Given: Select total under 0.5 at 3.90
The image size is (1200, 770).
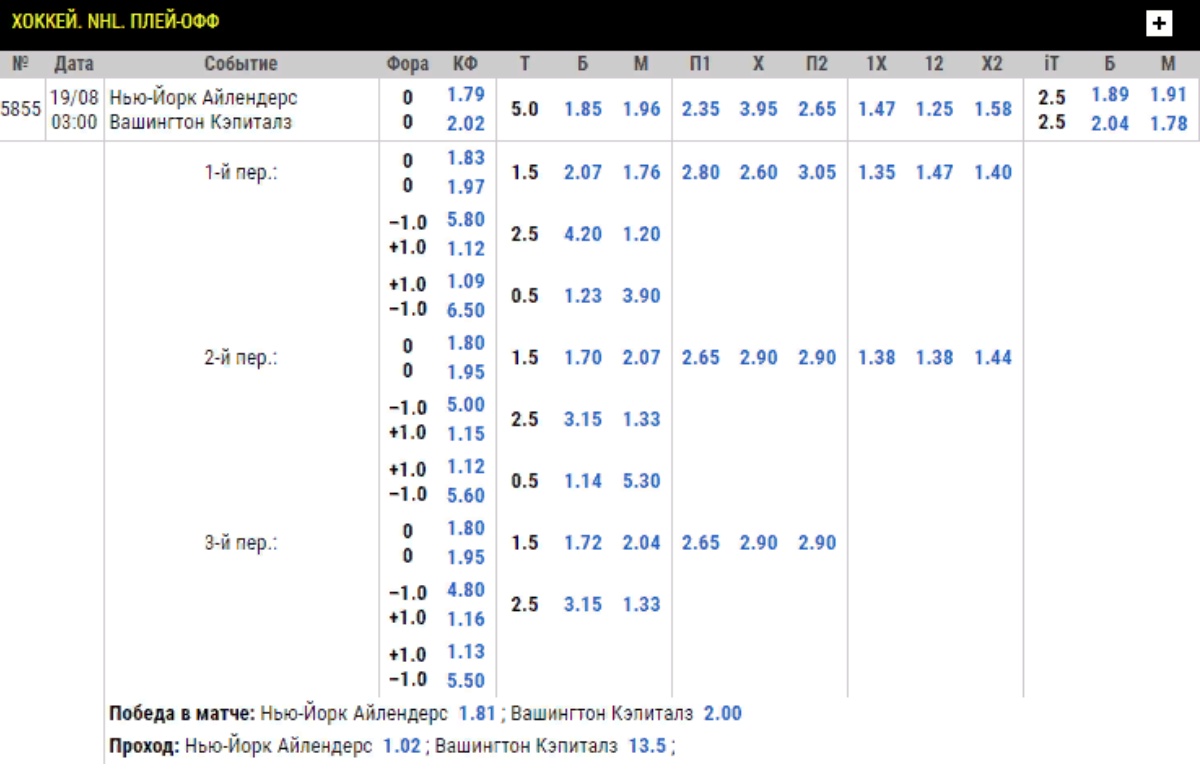Looking at the screenshot, I should pos(641,296).
